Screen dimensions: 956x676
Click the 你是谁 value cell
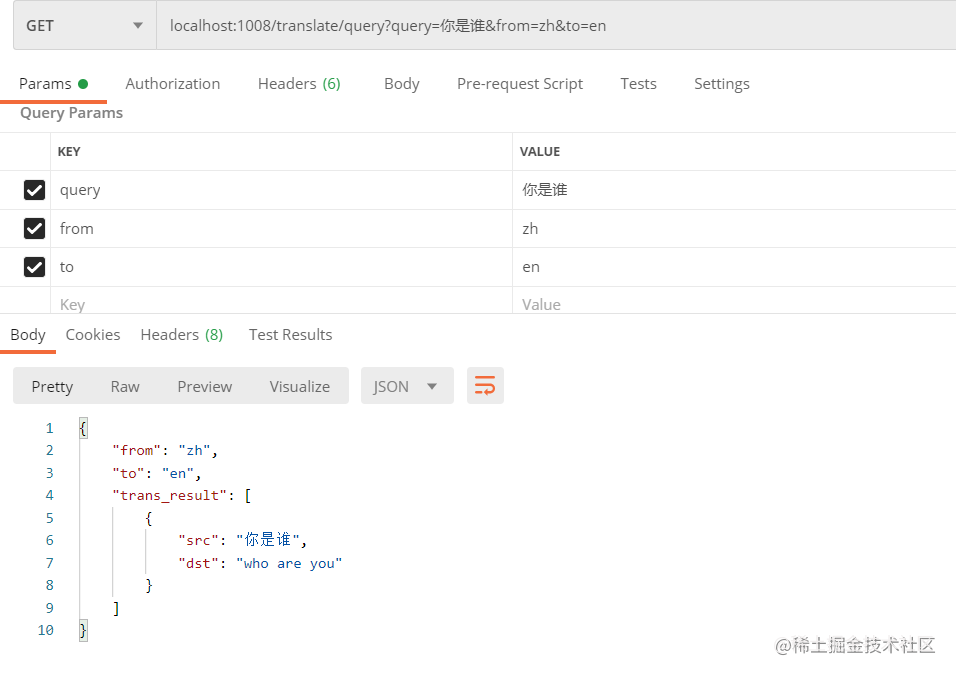click(734, 190)
